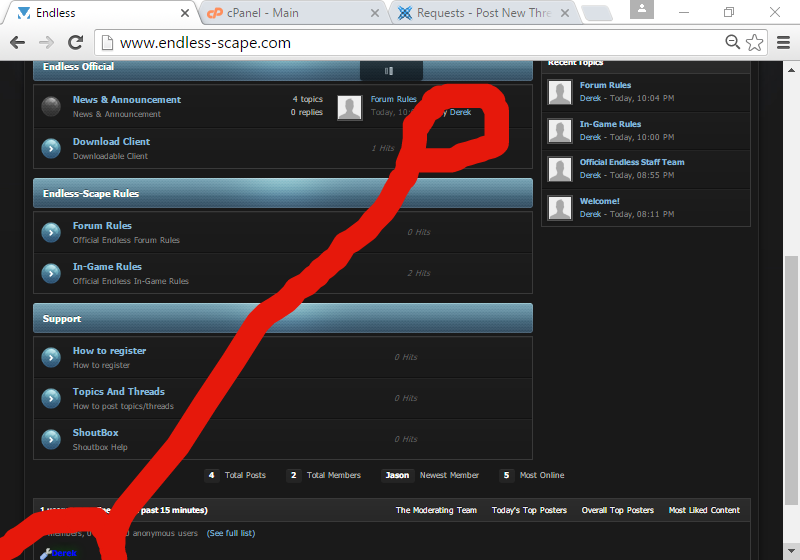The image size is (800, 560).
Task: Click the Chrome user profile icon
Action: (x=642, y=9)
